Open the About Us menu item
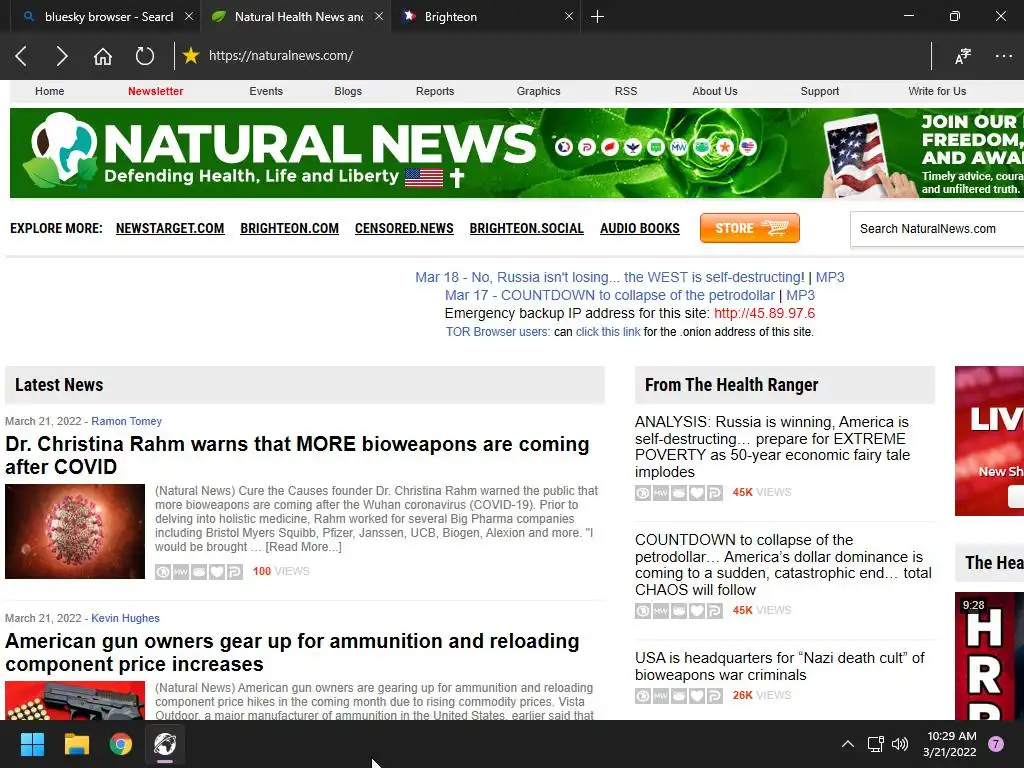This screenshot has width=1024, height=768. [x=714, y=91]
